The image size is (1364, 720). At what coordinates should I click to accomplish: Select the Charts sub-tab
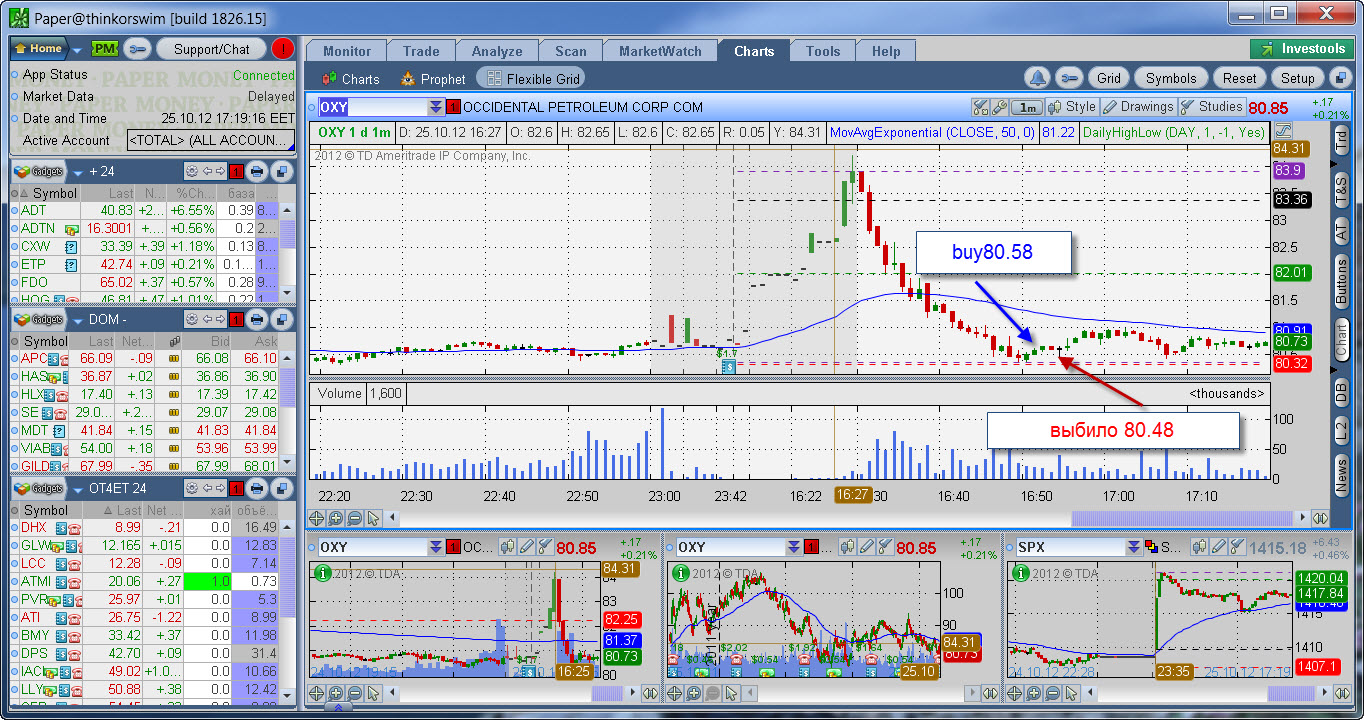[x=351, y=79]
